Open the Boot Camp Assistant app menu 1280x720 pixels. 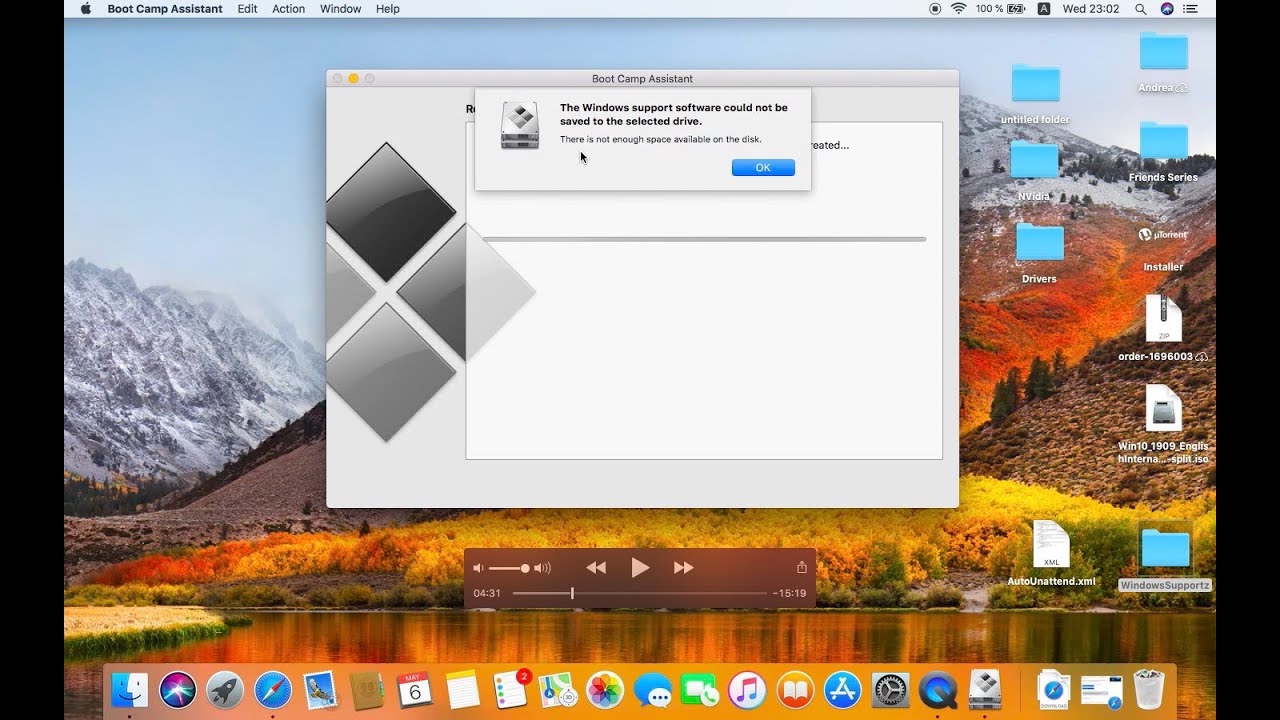tap(165, 9)
